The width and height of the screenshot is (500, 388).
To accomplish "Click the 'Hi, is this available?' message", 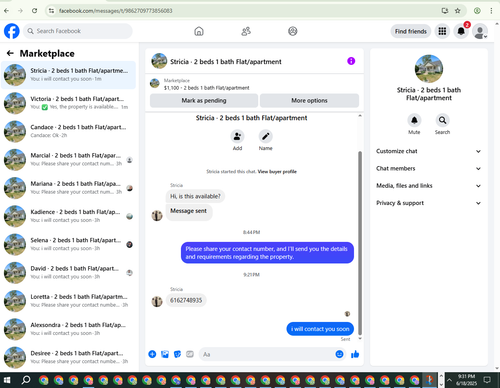I will pos(195,196).
